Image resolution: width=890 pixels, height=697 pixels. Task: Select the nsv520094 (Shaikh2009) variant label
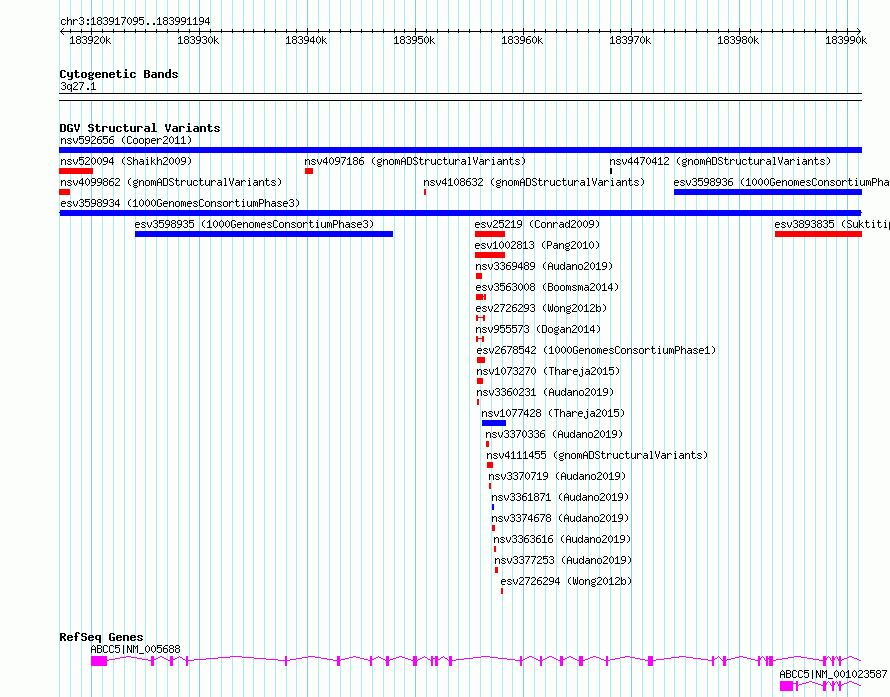click(126, 161)
